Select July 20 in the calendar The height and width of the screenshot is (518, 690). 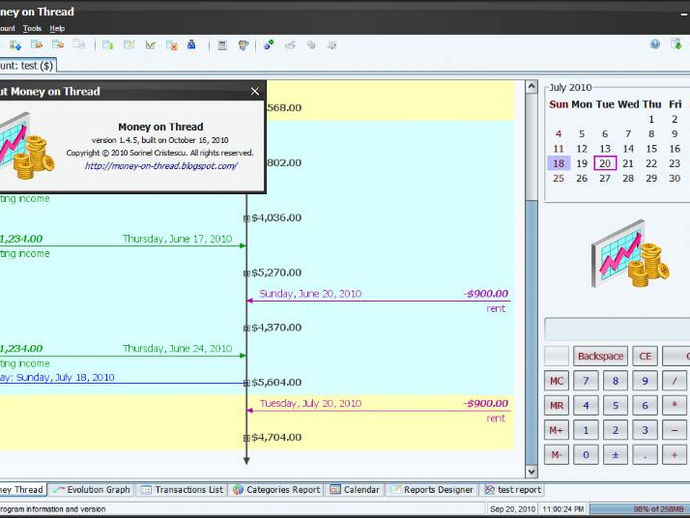click(605, 163)
